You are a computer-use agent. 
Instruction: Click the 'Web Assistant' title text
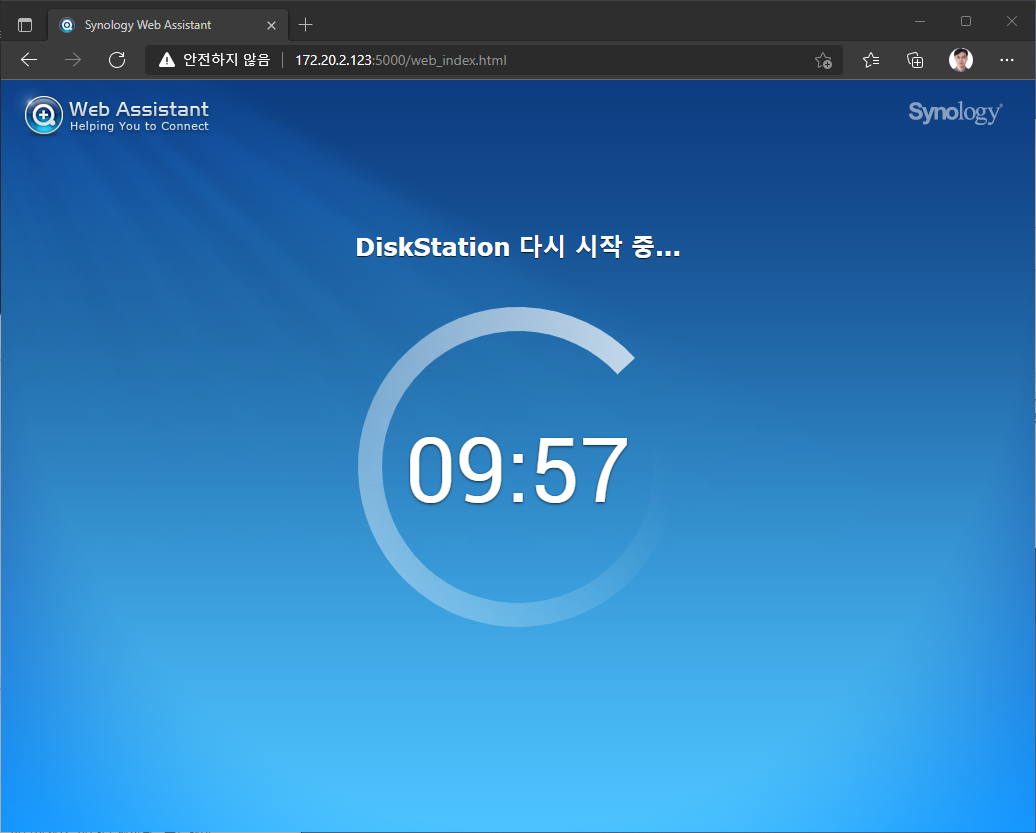tap(139, 109)
